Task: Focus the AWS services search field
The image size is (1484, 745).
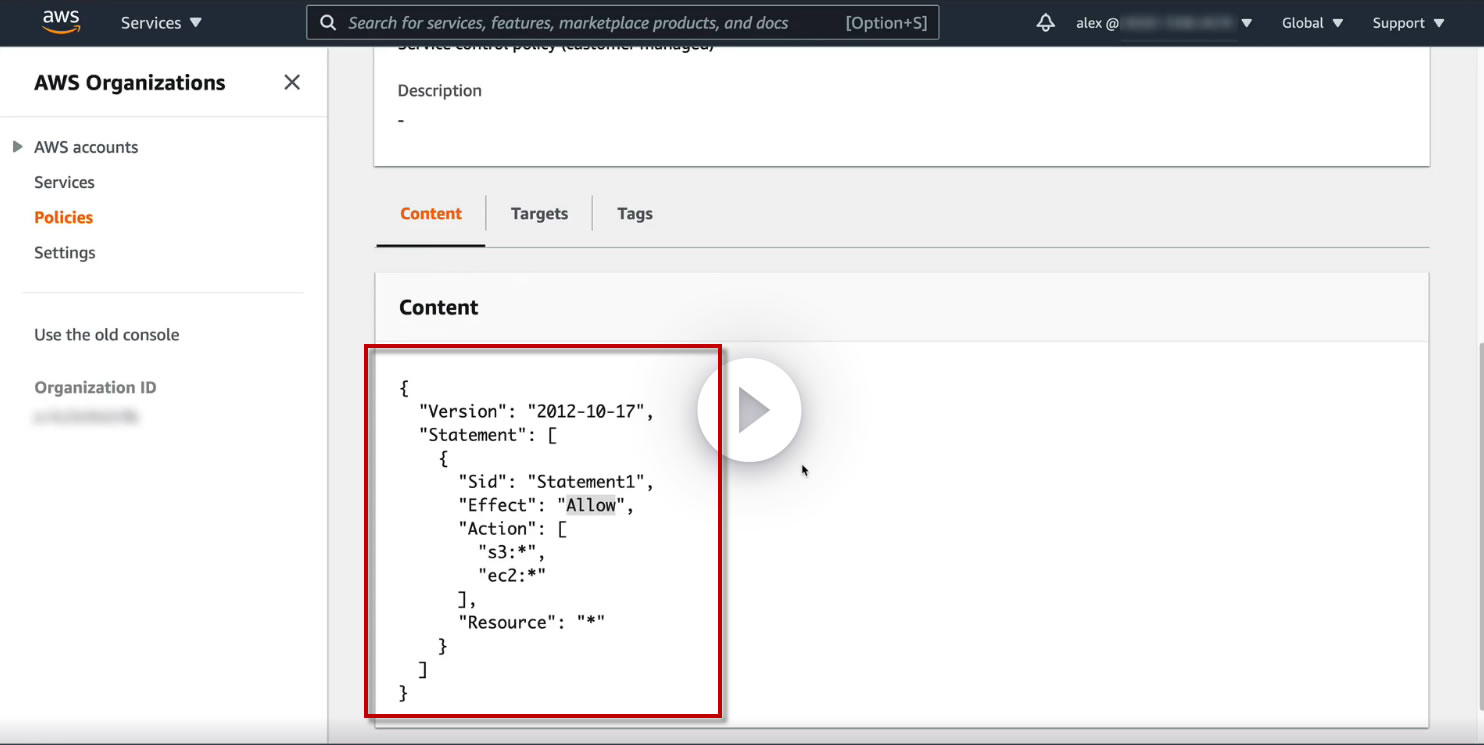Action: [590, 23]
